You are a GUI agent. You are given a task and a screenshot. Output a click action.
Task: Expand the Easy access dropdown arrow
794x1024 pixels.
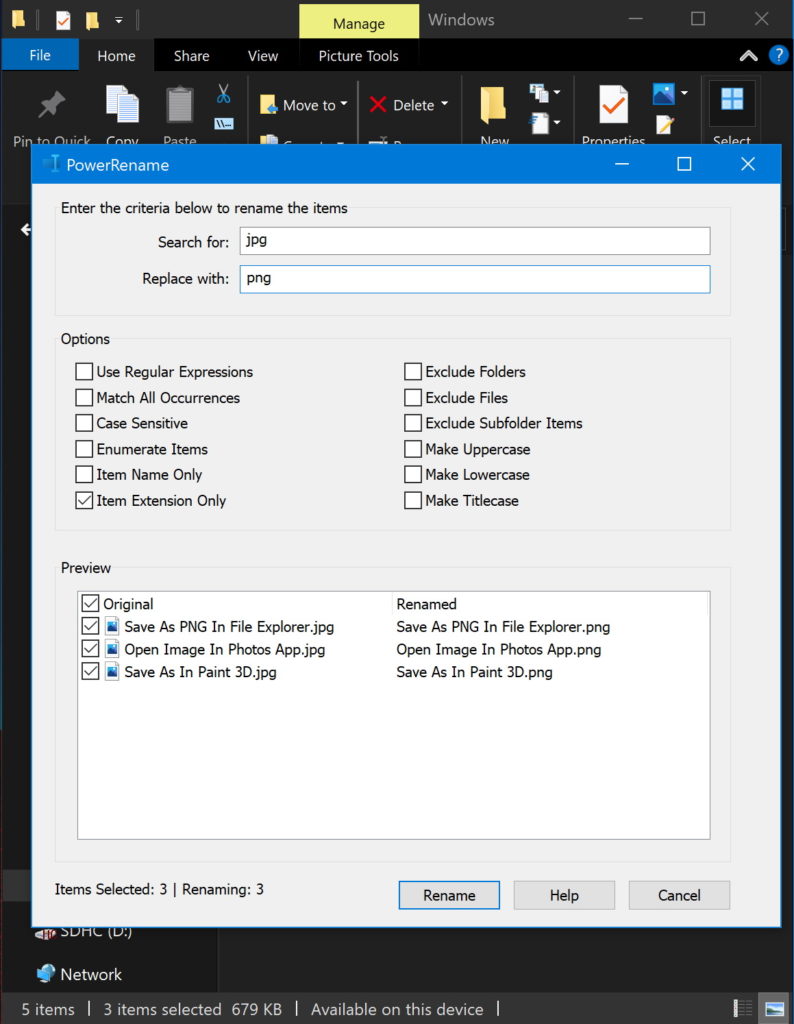click(557, 122)
